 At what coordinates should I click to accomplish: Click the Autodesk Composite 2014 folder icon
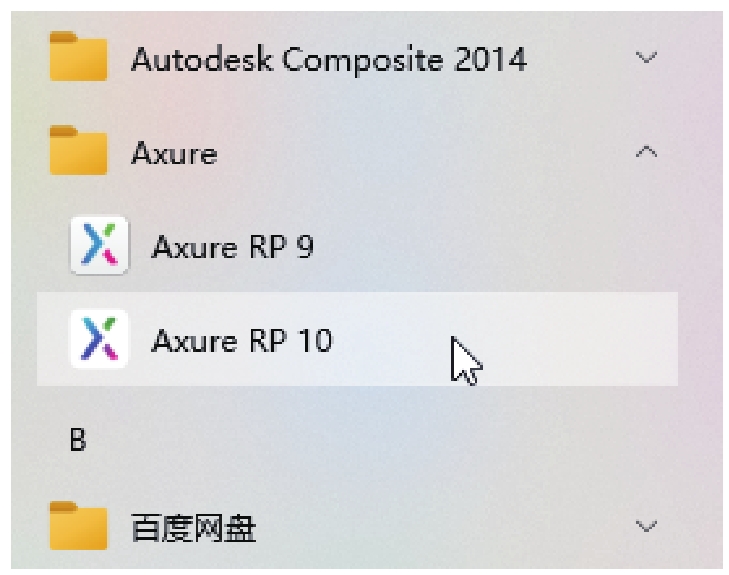pyautogui.click(x=78, y=58)
